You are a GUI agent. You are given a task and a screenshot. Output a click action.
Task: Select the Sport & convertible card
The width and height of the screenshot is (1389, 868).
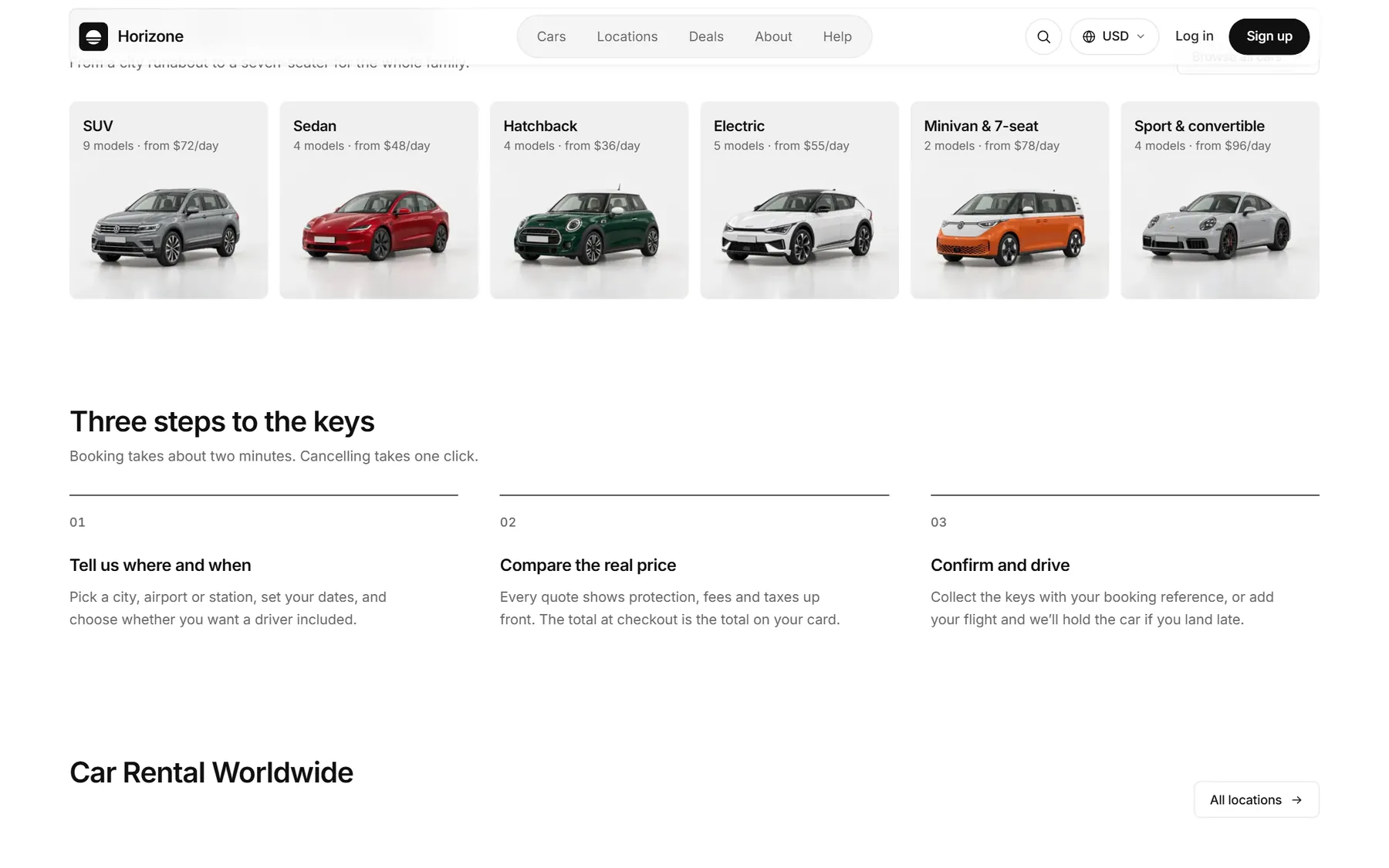pos(1220,200)
